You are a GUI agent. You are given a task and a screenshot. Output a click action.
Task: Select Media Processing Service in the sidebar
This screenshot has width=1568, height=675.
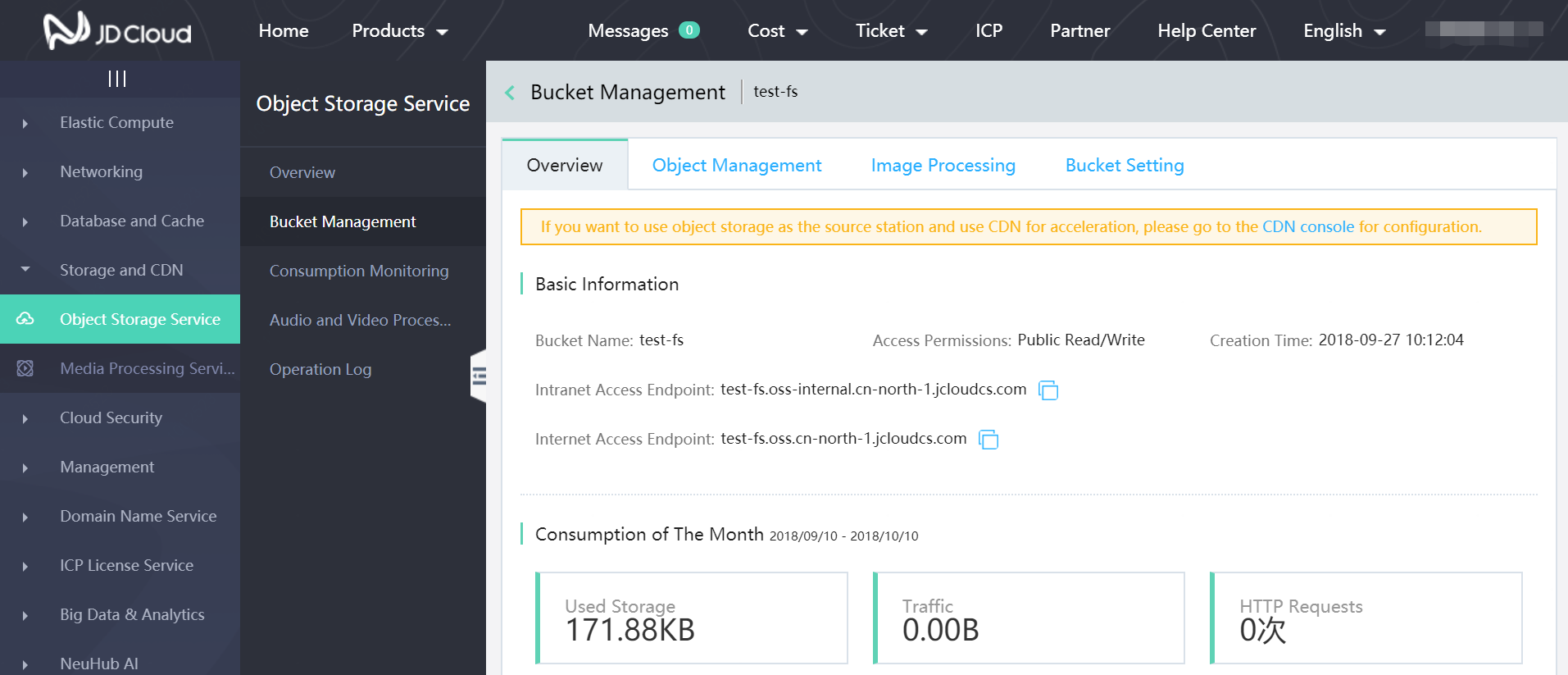[x=120, y=368]
